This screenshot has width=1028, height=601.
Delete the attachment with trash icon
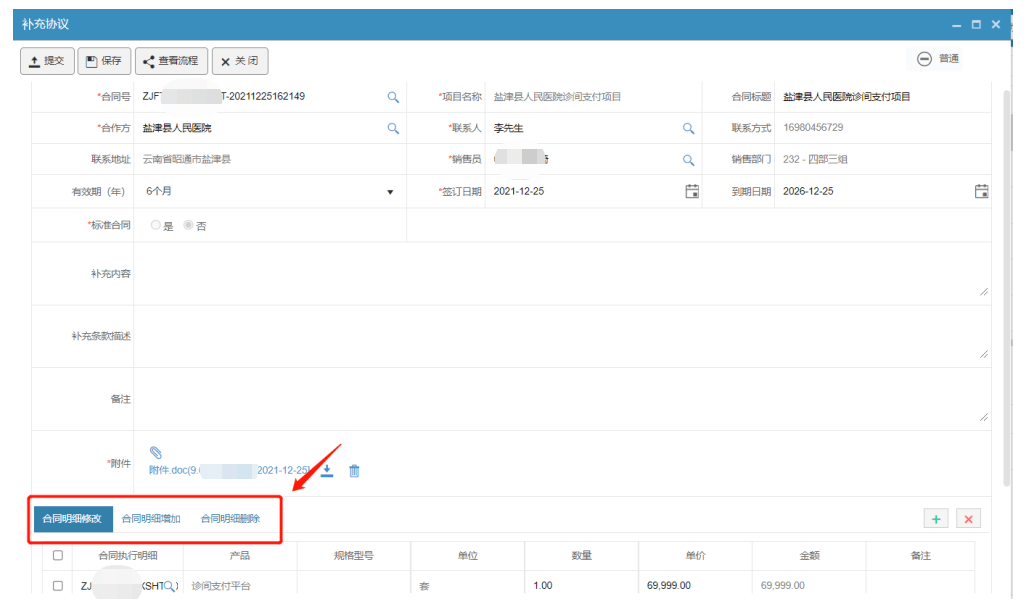coord(354,471)
